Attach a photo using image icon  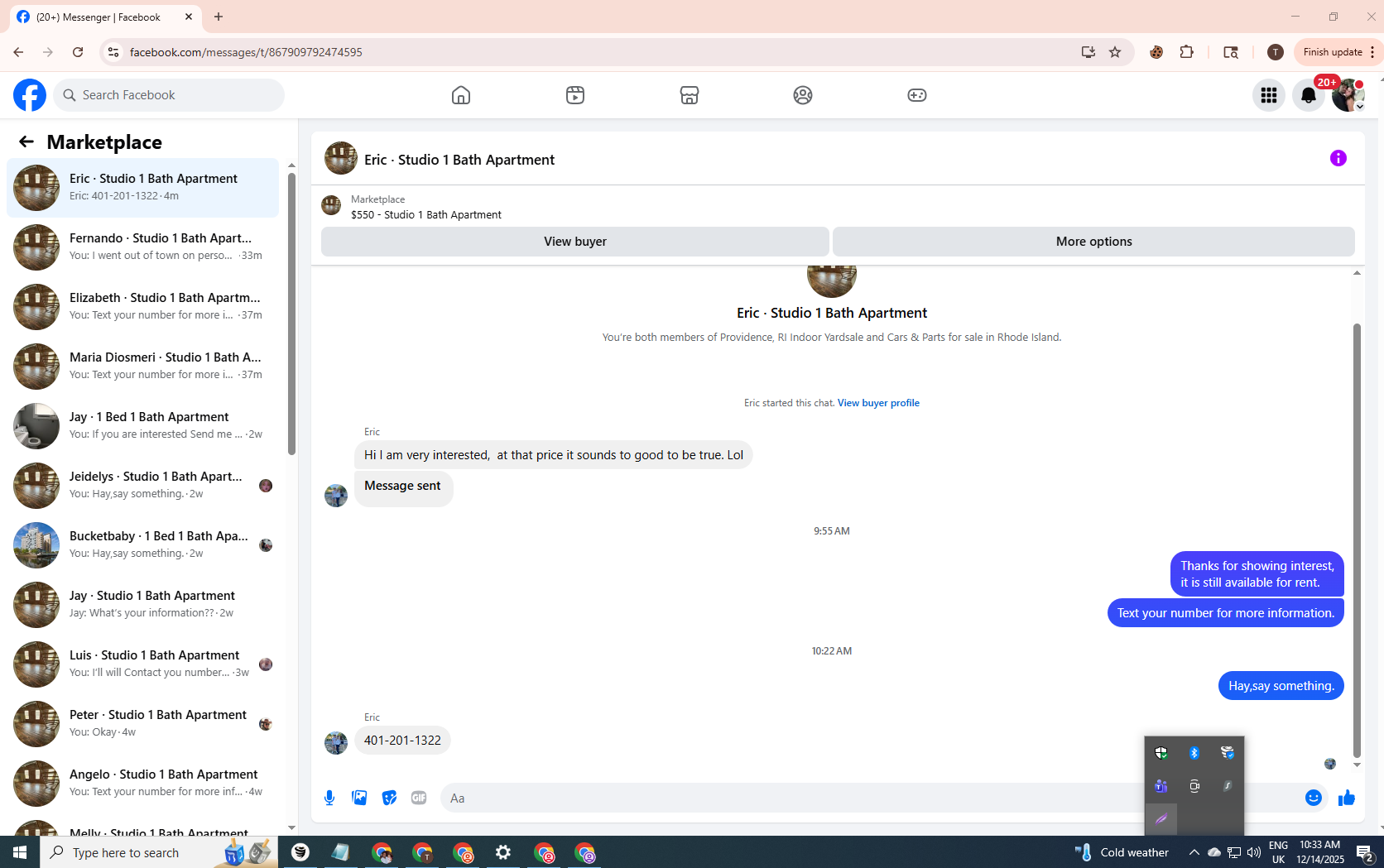coord(359,798)
